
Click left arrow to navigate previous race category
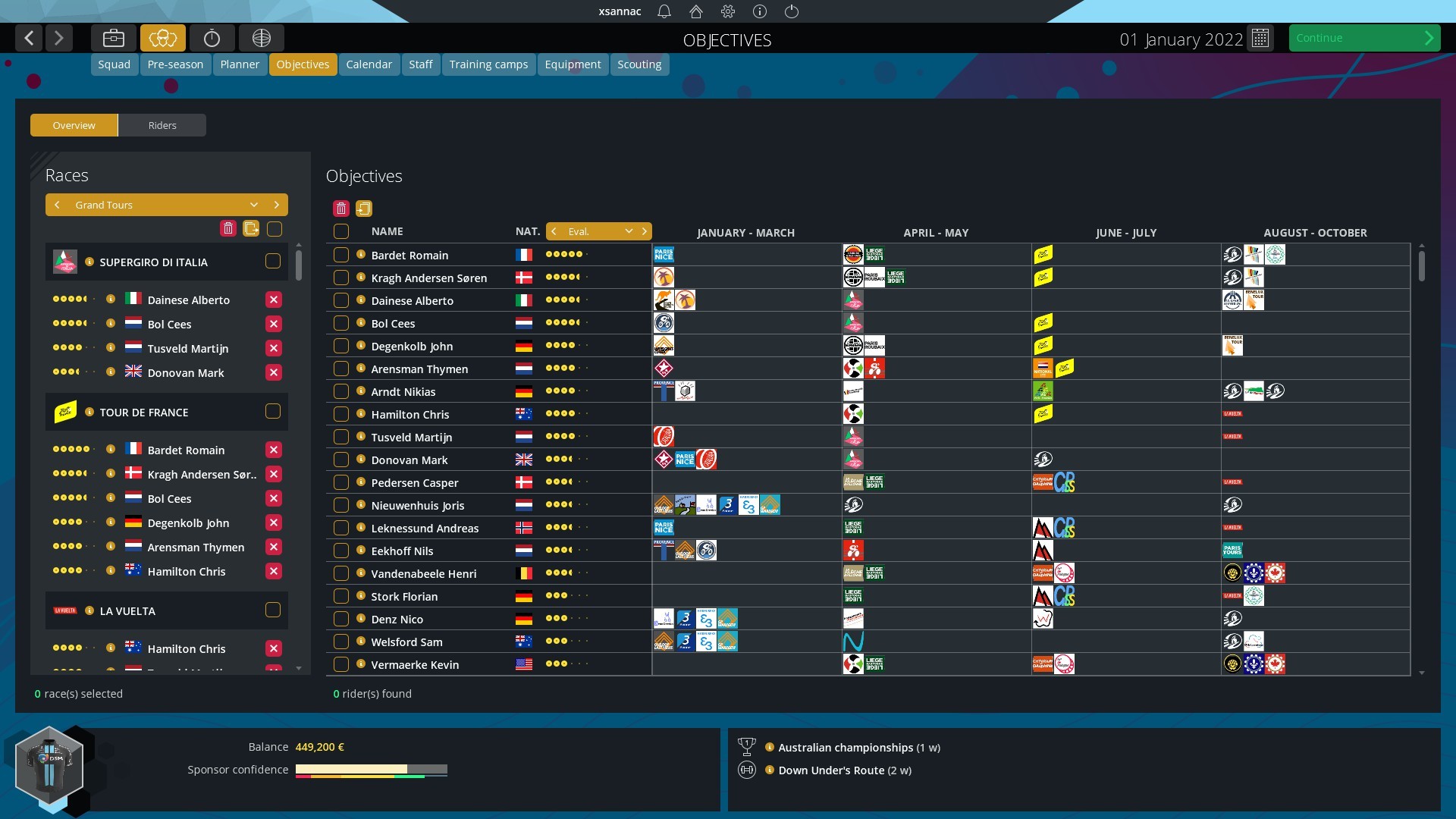tap(57, 204)
